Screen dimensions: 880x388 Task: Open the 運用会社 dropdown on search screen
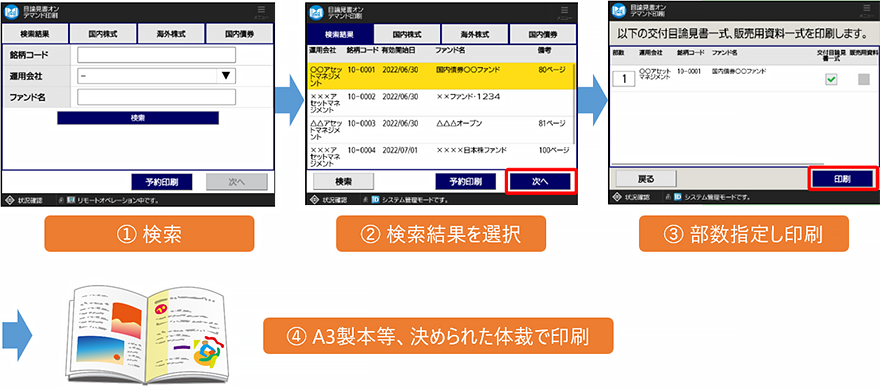[157, 76]
